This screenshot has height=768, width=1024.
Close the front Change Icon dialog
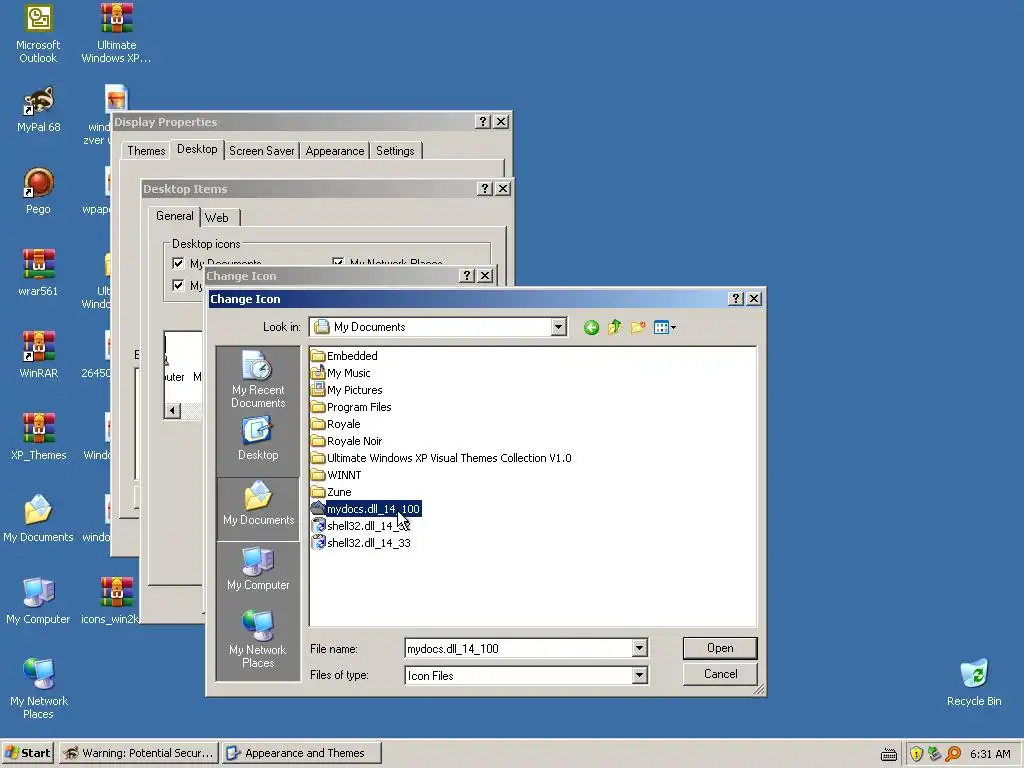[x=754, y=298]
